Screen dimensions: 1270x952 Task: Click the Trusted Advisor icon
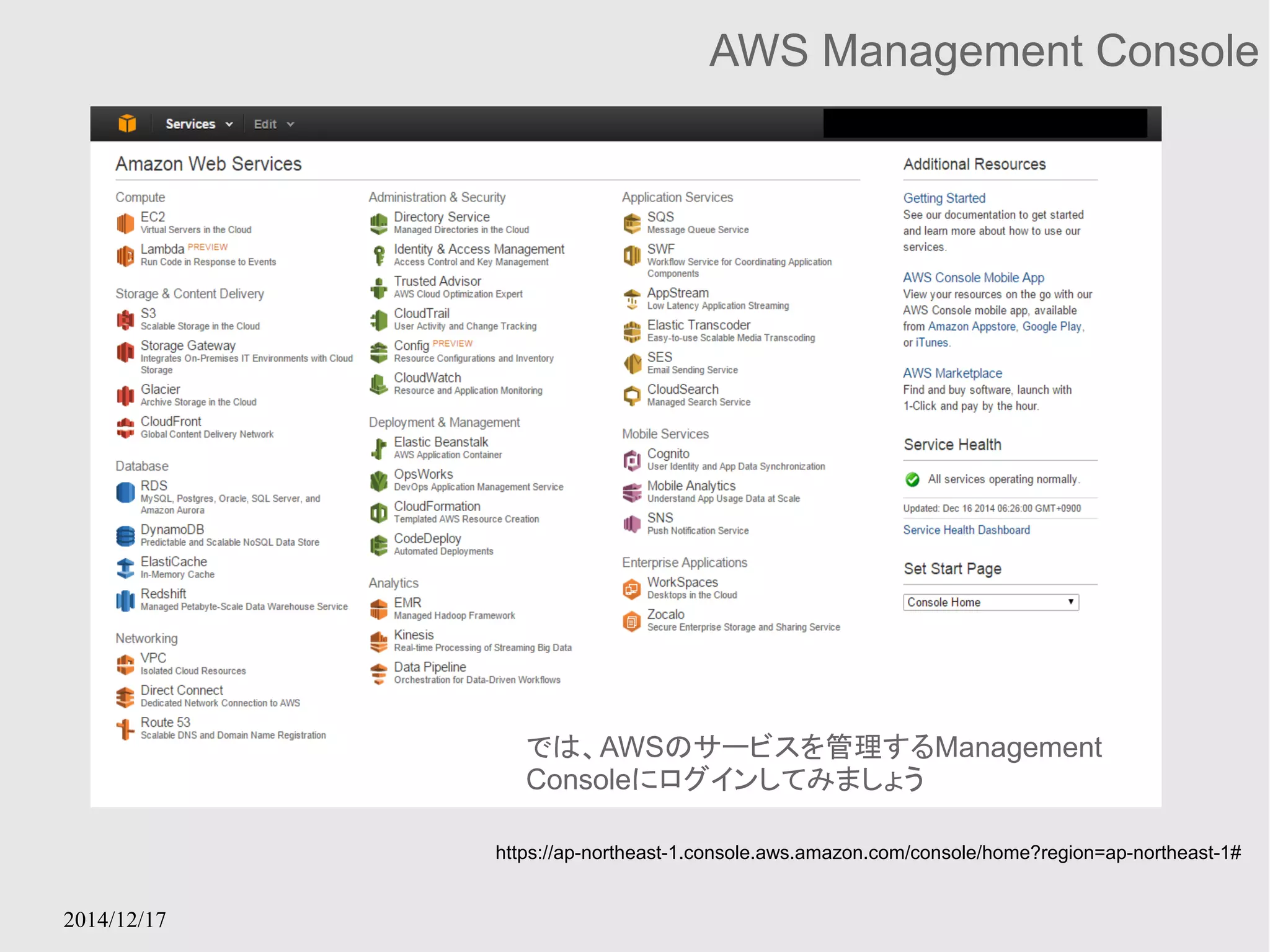point(379,288)
